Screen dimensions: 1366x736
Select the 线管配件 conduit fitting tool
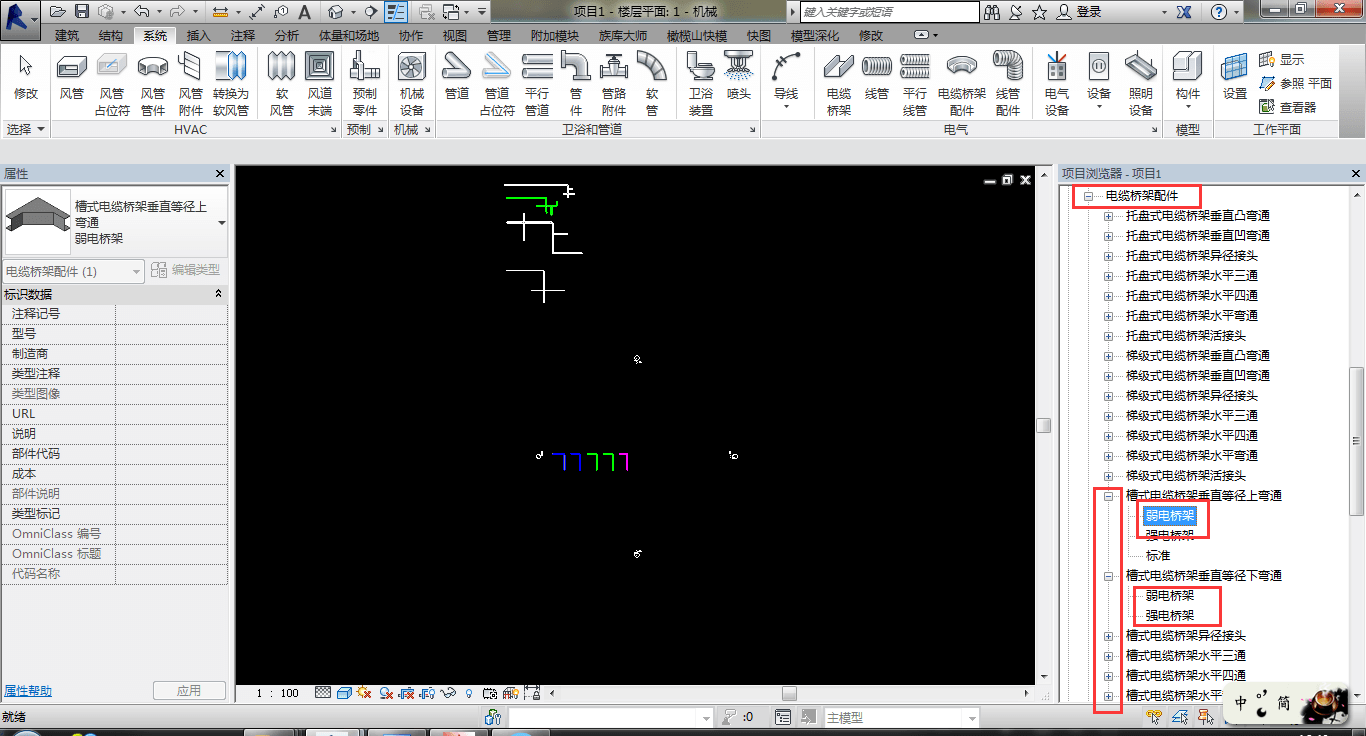1008,83
